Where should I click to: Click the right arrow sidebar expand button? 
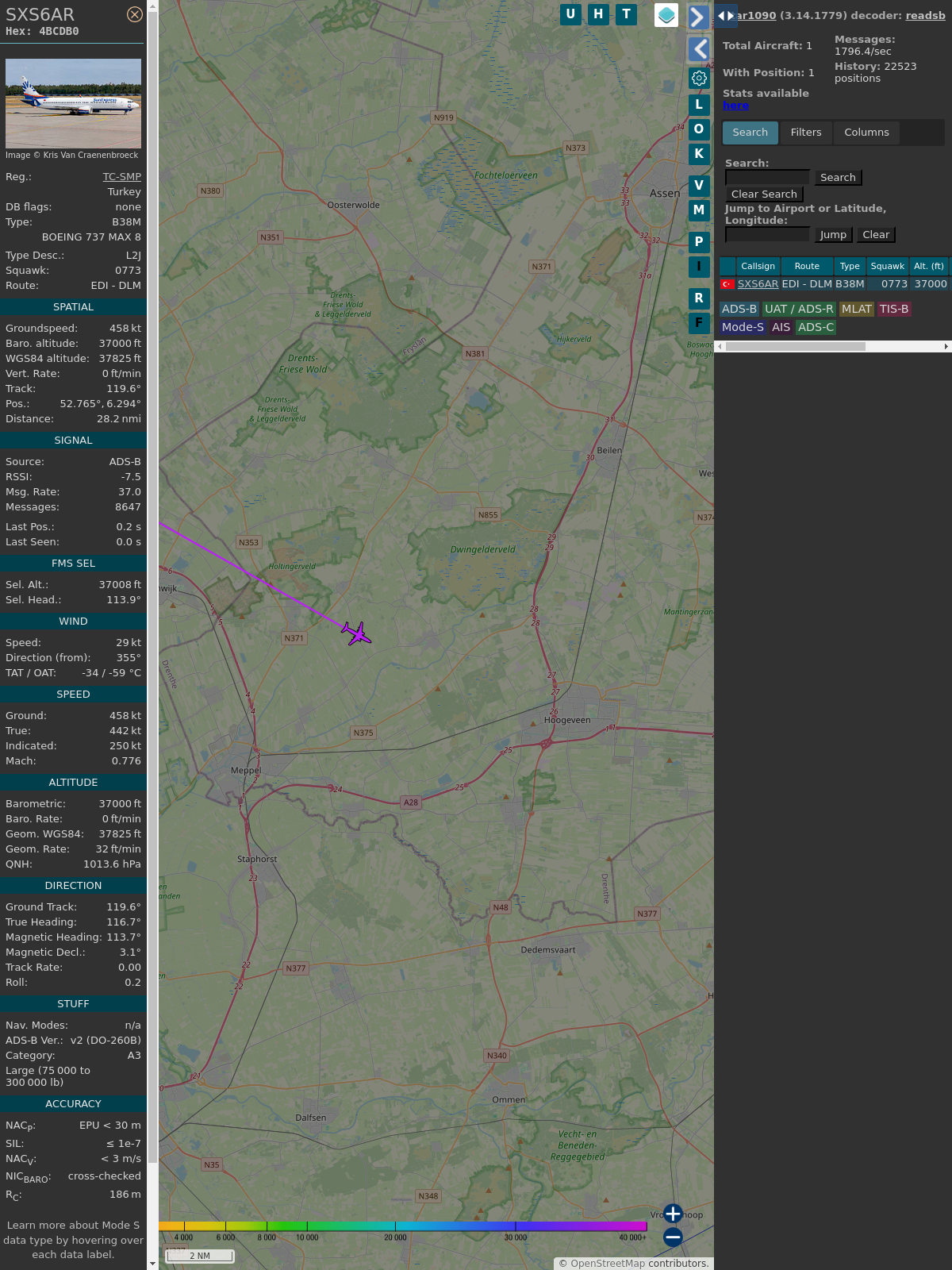(698, 17)
